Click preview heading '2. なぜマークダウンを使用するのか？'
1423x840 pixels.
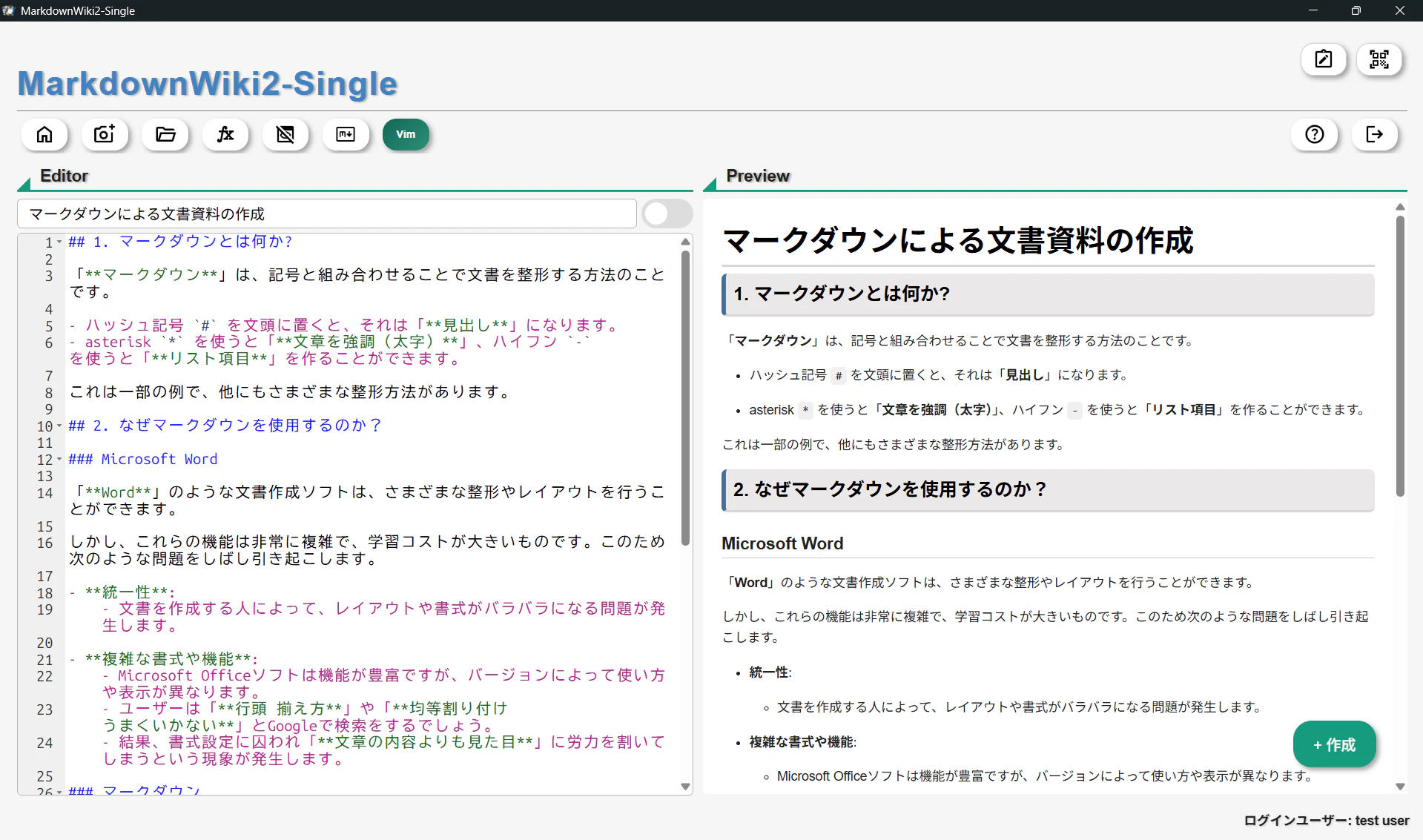[890, 489]
